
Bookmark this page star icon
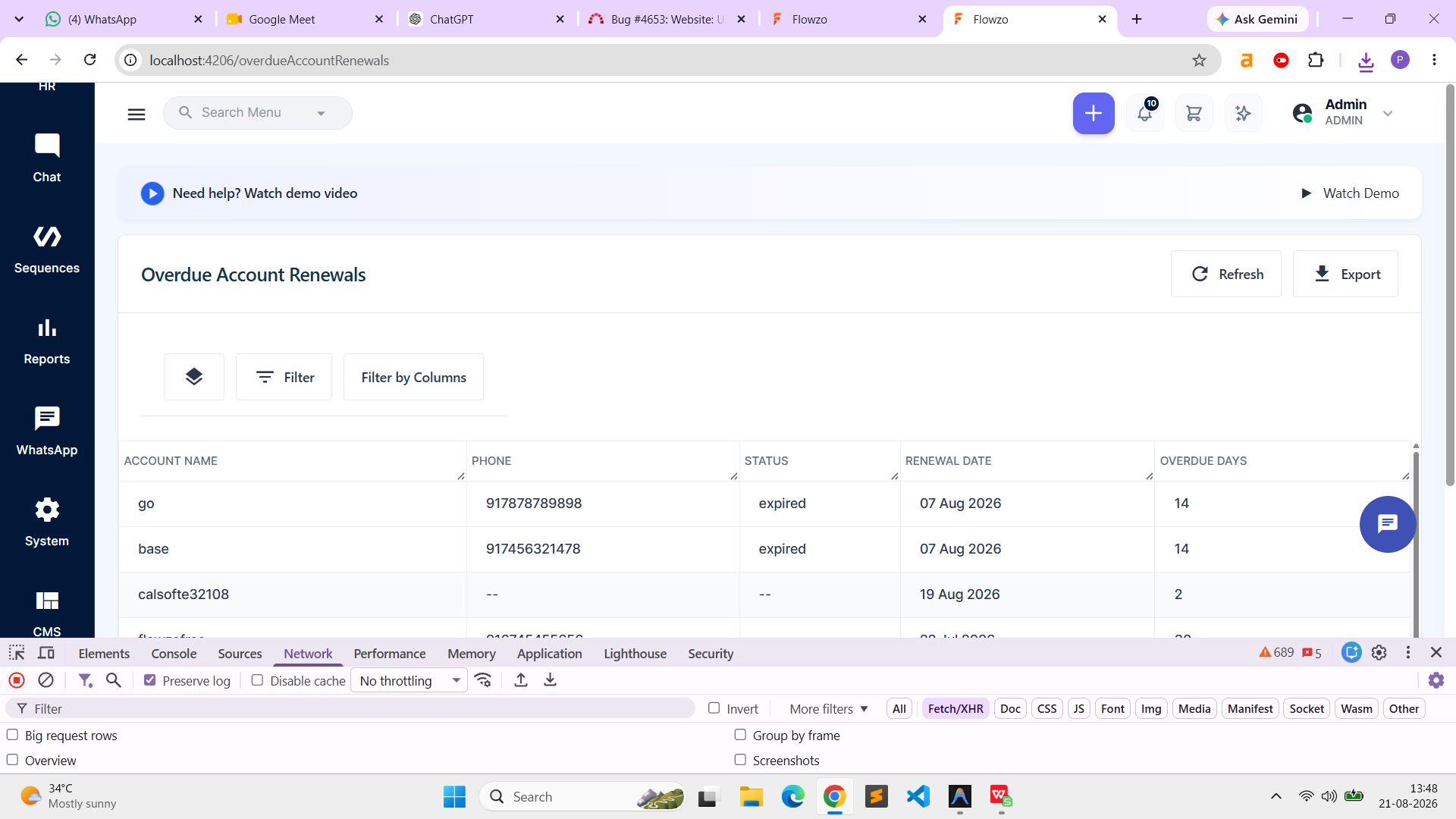tap(1199, 60)
